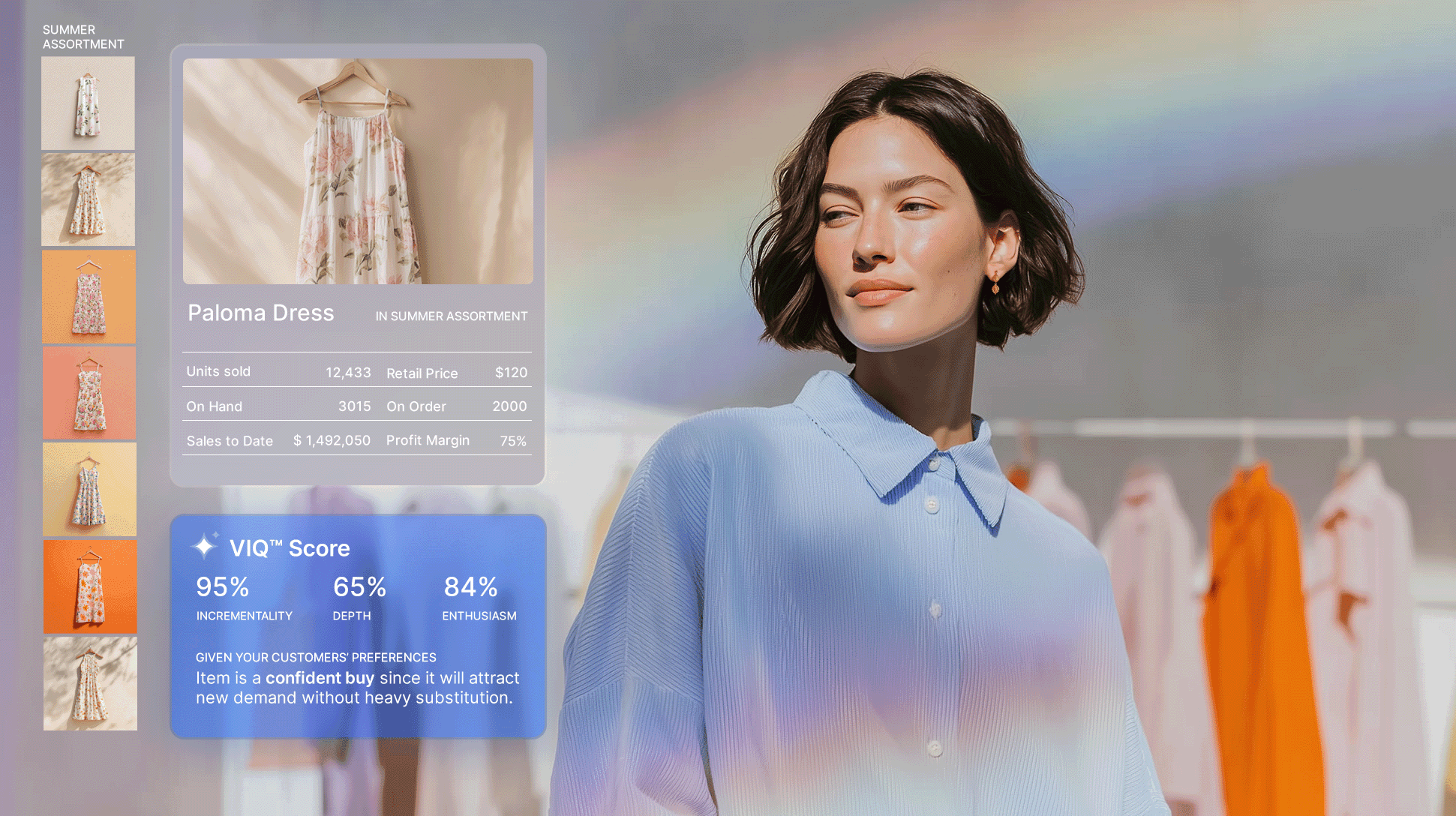This screenshot has height=816, width=1456.
Task: Select the bright orange floral dress thumbnail
Action: (x=89, y=586)
